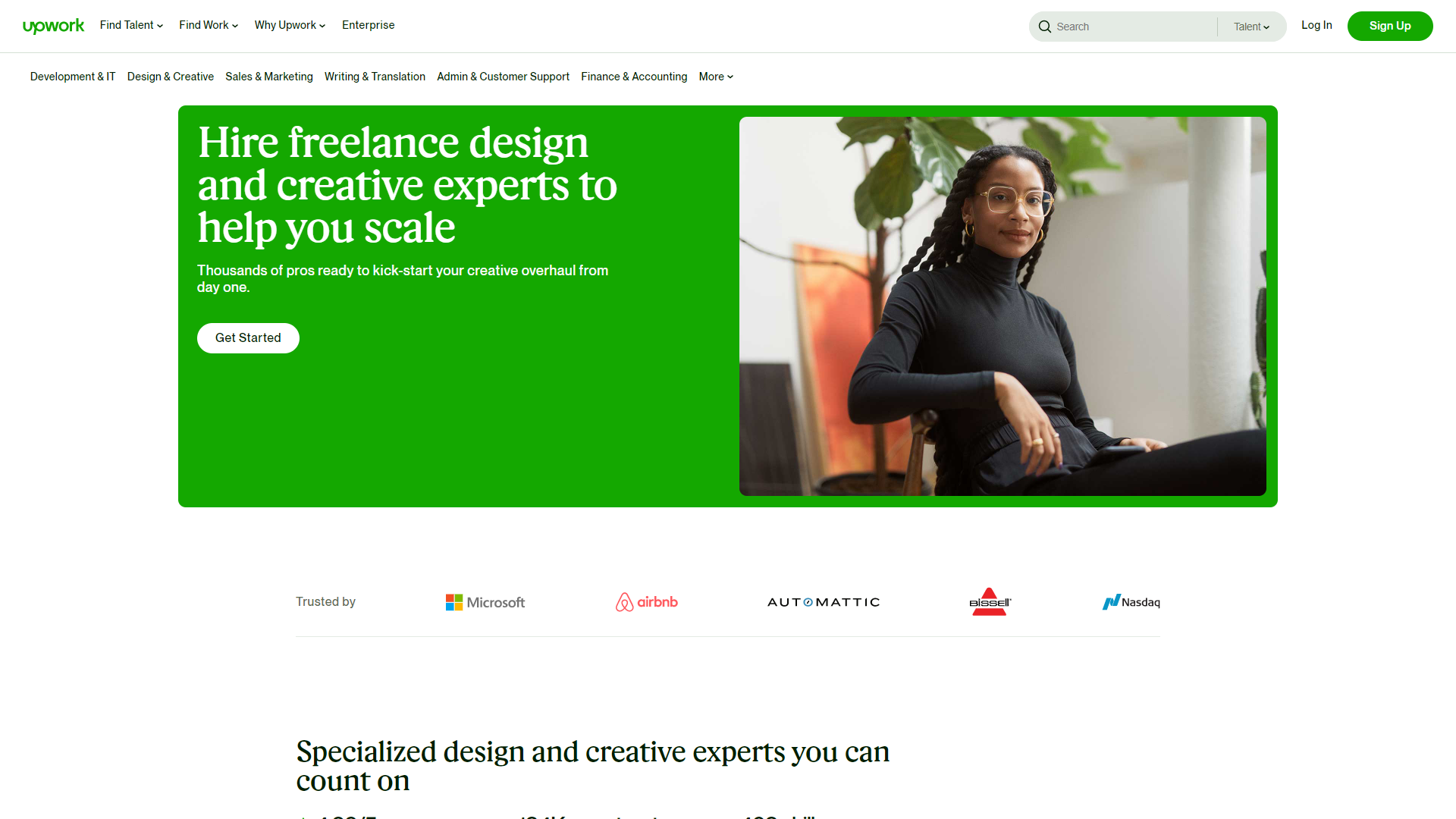Click the Upwork logo icon
The height and width of the screenshot is (819, 1456).
click(52, 25)
